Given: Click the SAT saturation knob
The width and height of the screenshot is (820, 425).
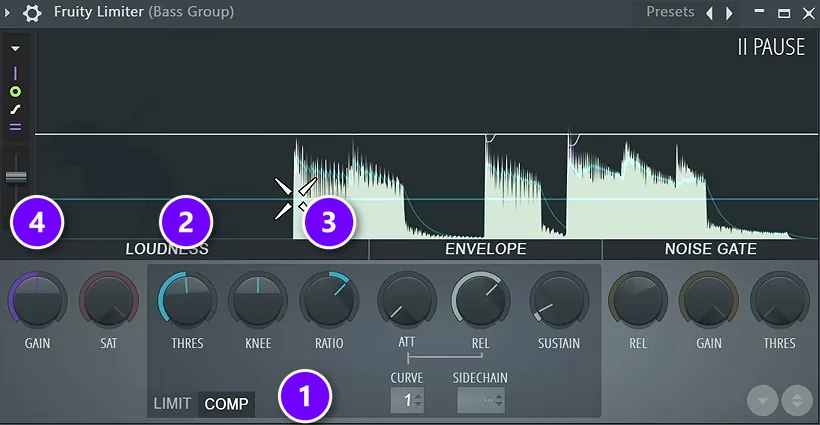Looking at the screenshot, I should pos(109,301).
